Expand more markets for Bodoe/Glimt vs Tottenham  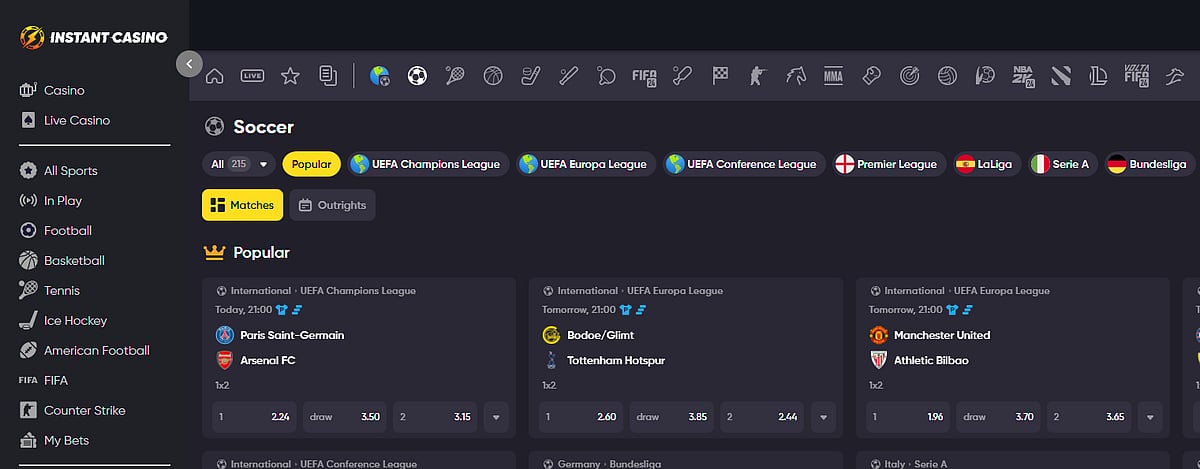click(x=823, y=417)
